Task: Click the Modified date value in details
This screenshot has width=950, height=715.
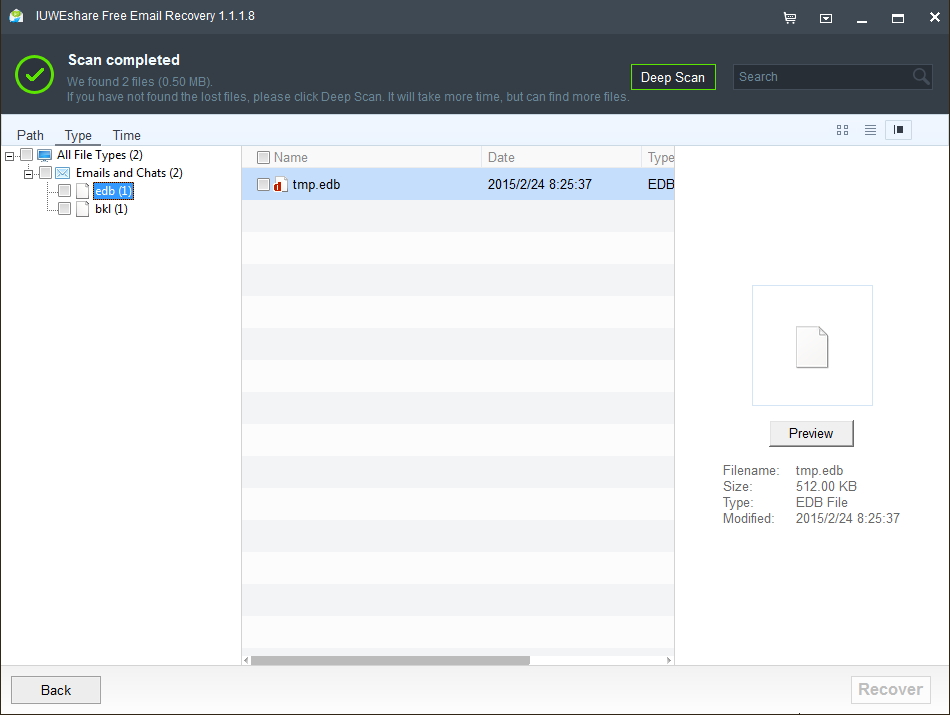Action: 848,519
